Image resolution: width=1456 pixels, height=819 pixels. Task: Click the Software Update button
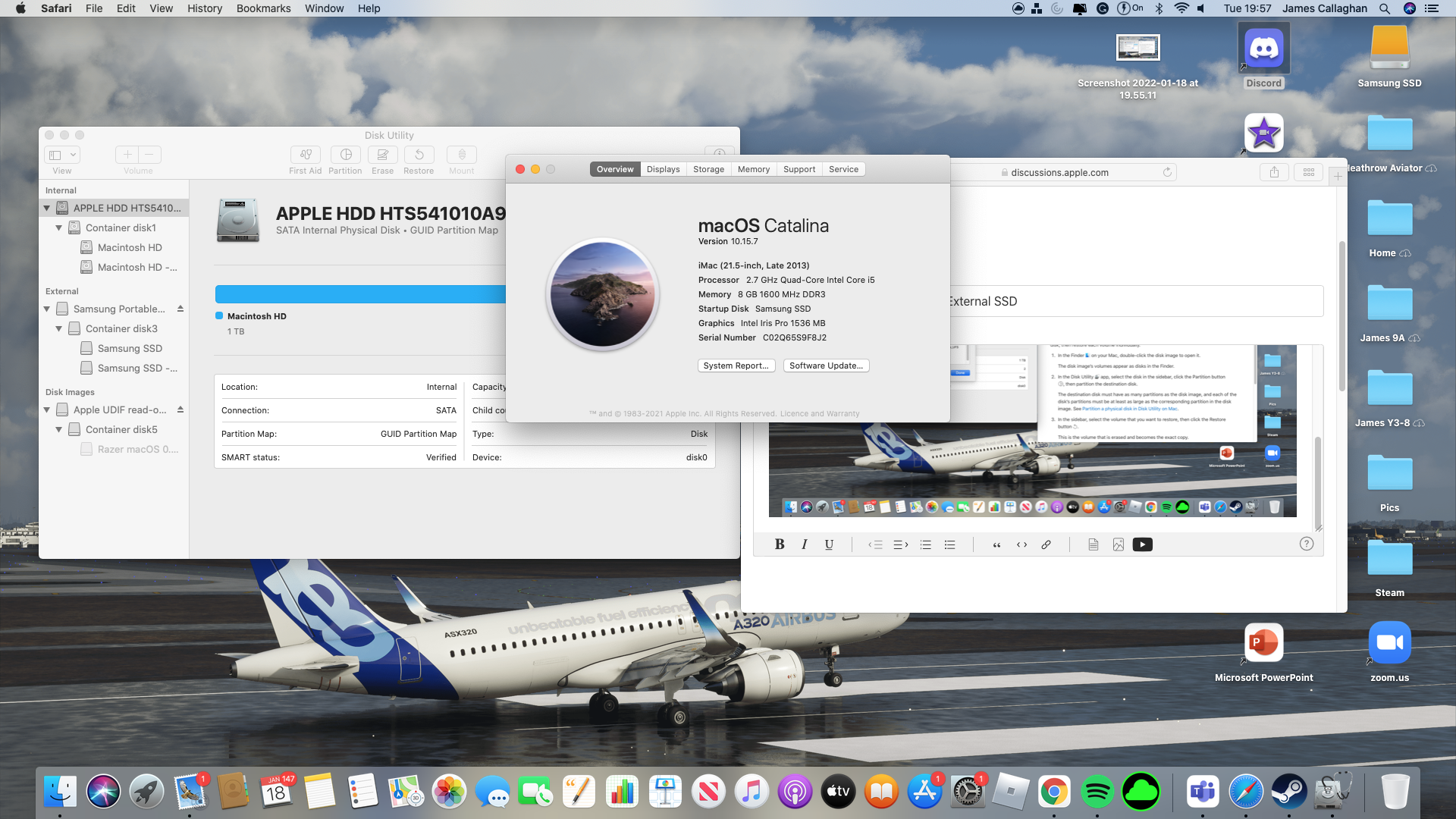(826, 366)
